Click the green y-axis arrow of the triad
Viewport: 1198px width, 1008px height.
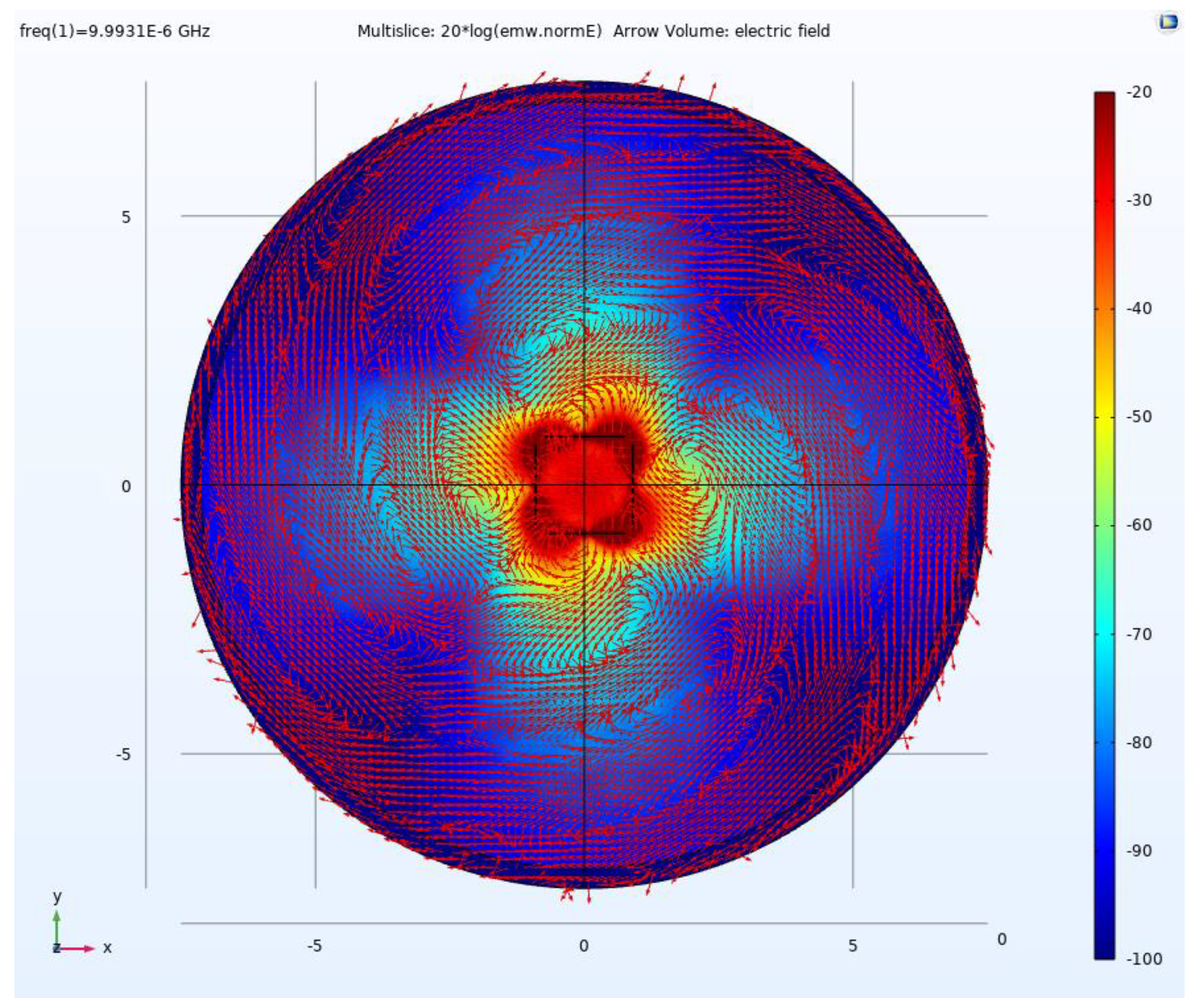[x=56, y=927]
